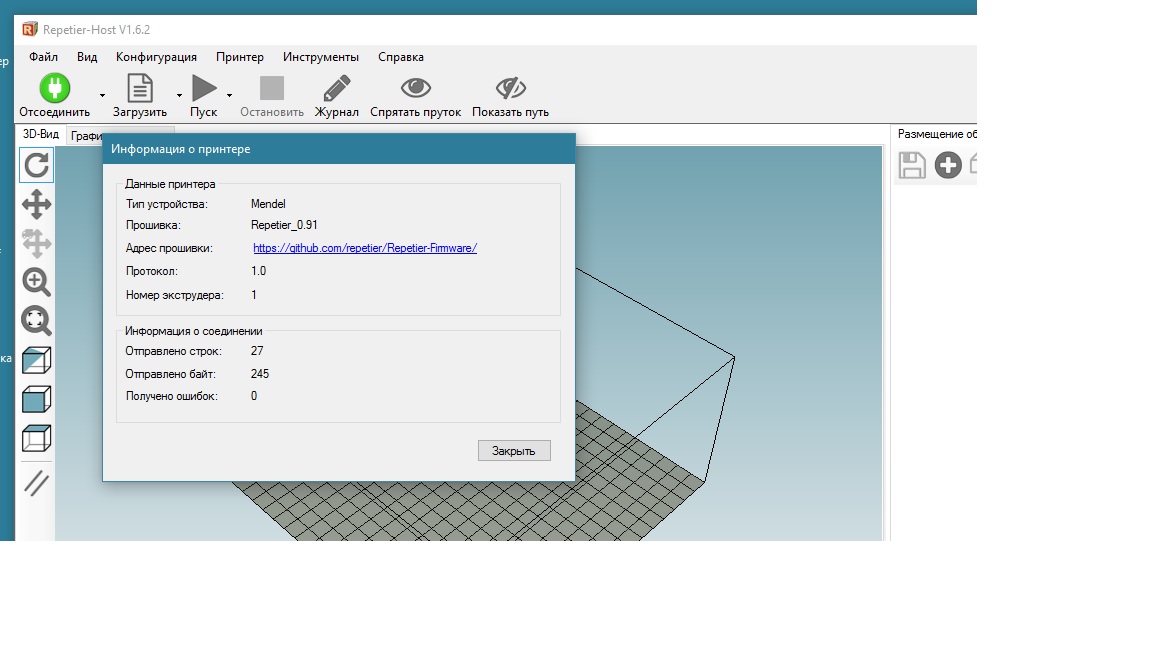
Task: Expand dropdown arrow next to Загрузить
Action: 179,96
